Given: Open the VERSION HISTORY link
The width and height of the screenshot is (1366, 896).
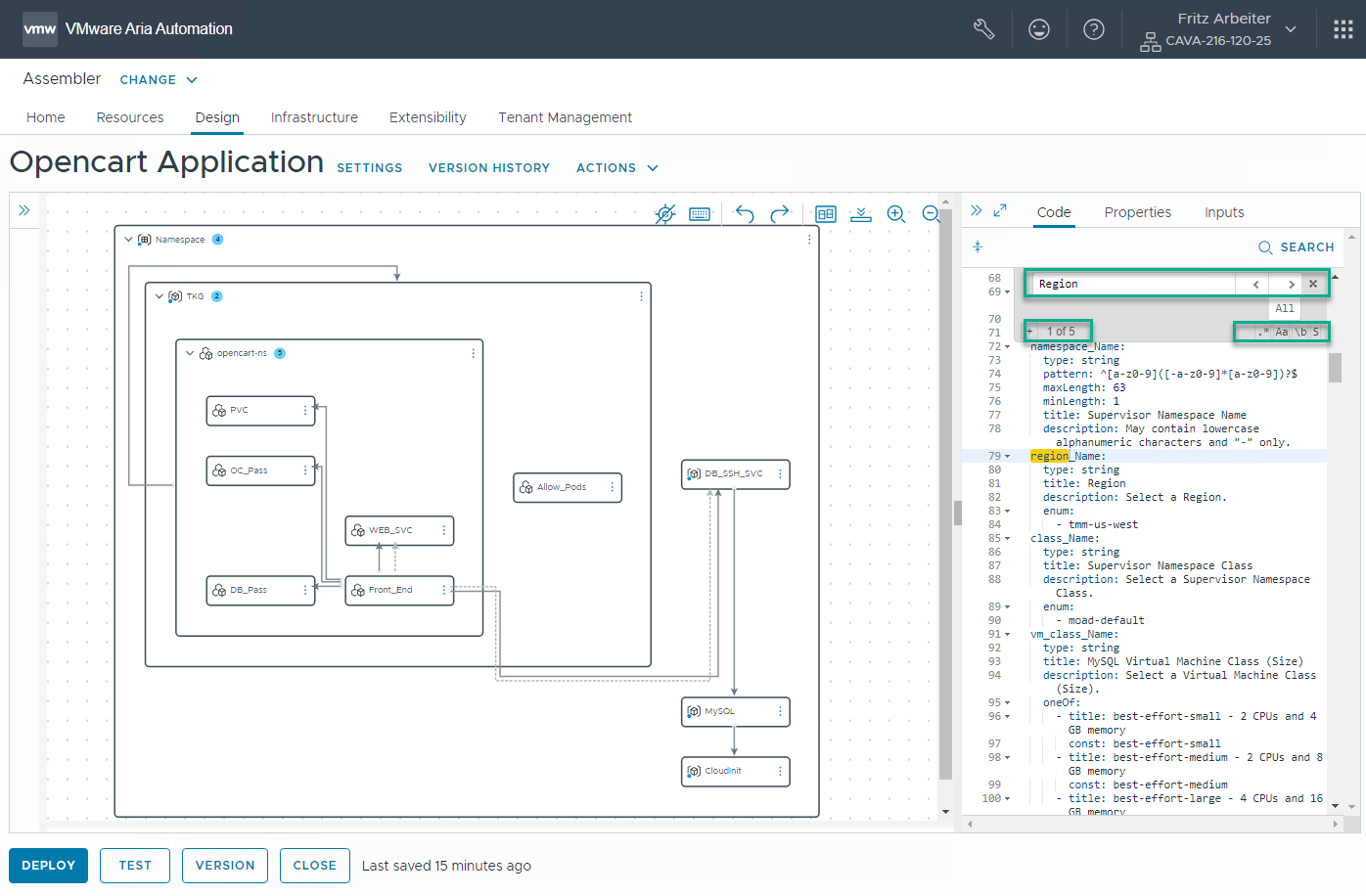Looking at the screenshot, I should tap(489, 168).
